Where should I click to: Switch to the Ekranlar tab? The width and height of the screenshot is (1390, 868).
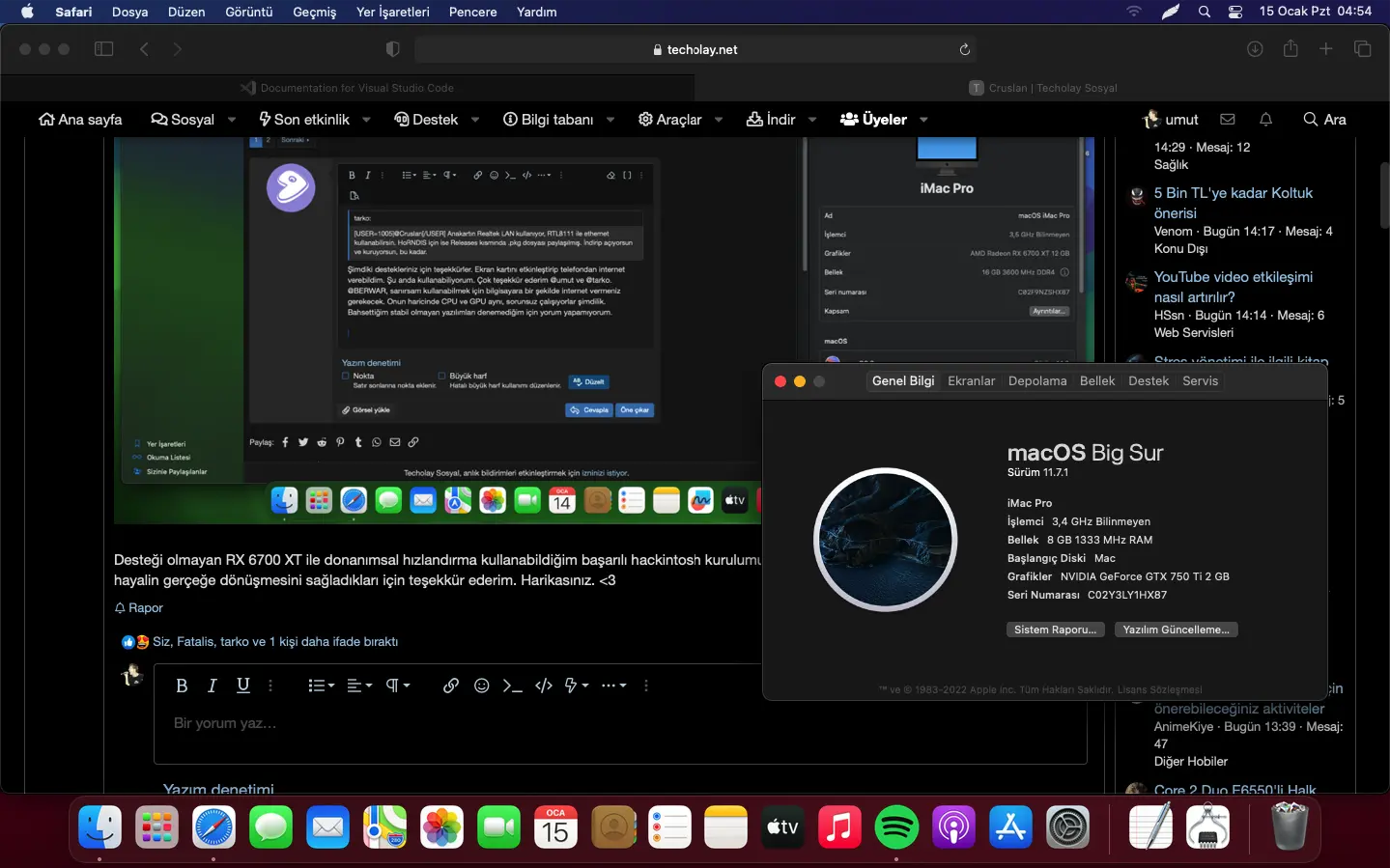tap(971, 381)
